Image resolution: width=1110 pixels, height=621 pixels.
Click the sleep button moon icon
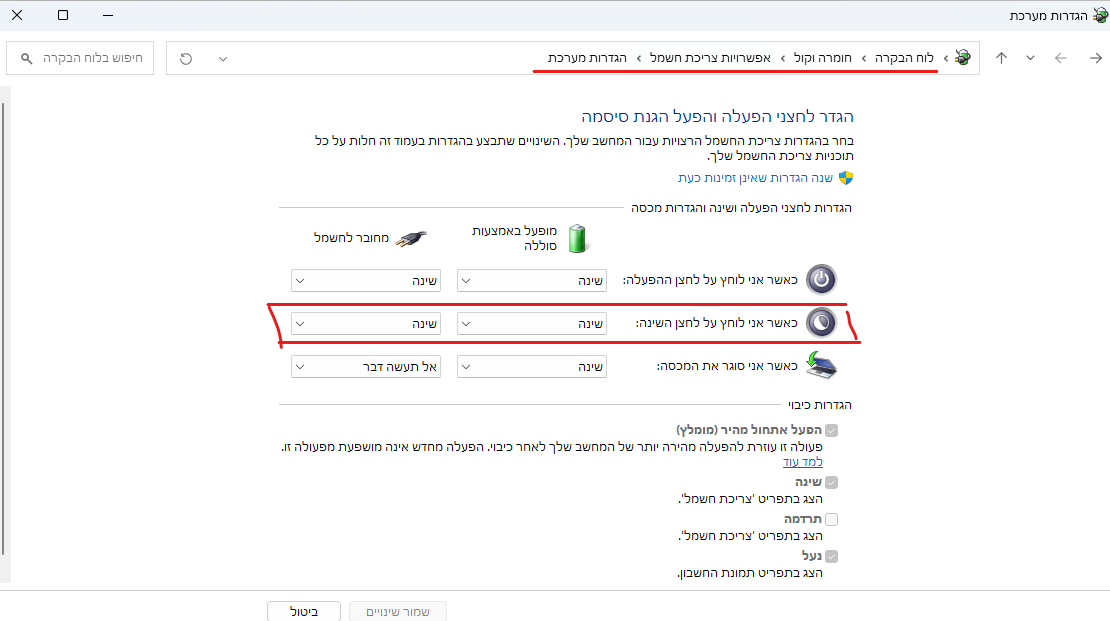[821, 323]
